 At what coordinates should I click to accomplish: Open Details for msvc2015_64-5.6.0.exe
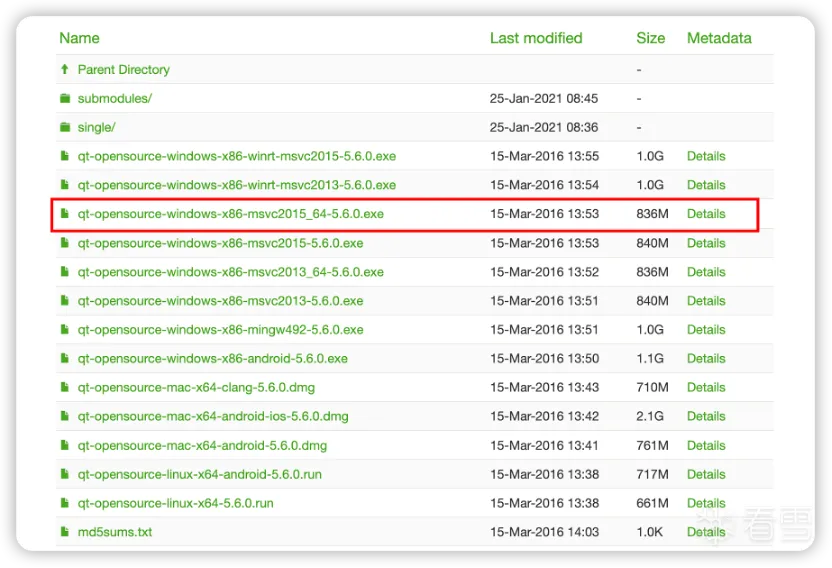pos(706,214)
